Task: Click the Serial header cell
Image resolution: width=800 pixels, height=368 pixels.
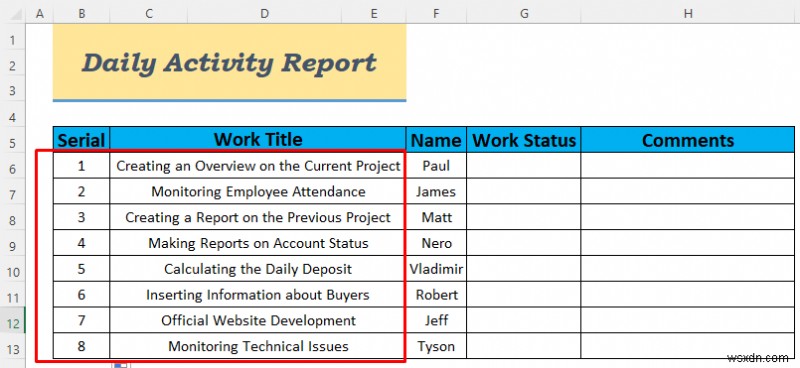Action: click(81, 139)
